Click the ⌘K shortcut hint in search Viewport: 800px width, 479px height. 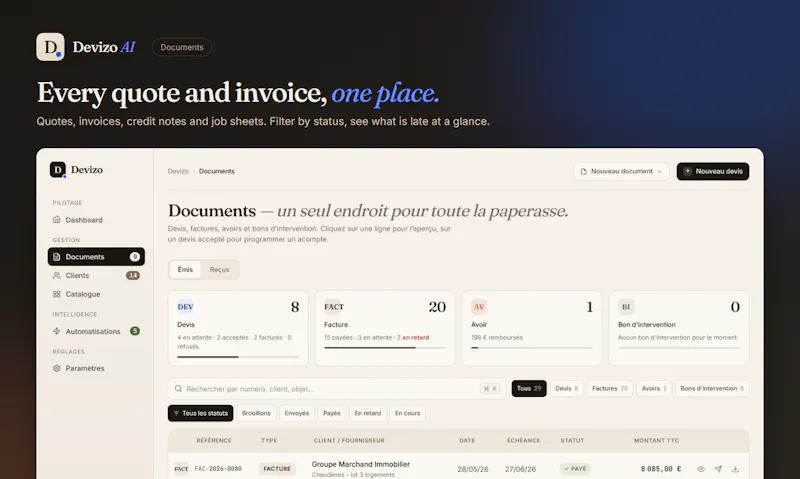click(x=490, y=389)
